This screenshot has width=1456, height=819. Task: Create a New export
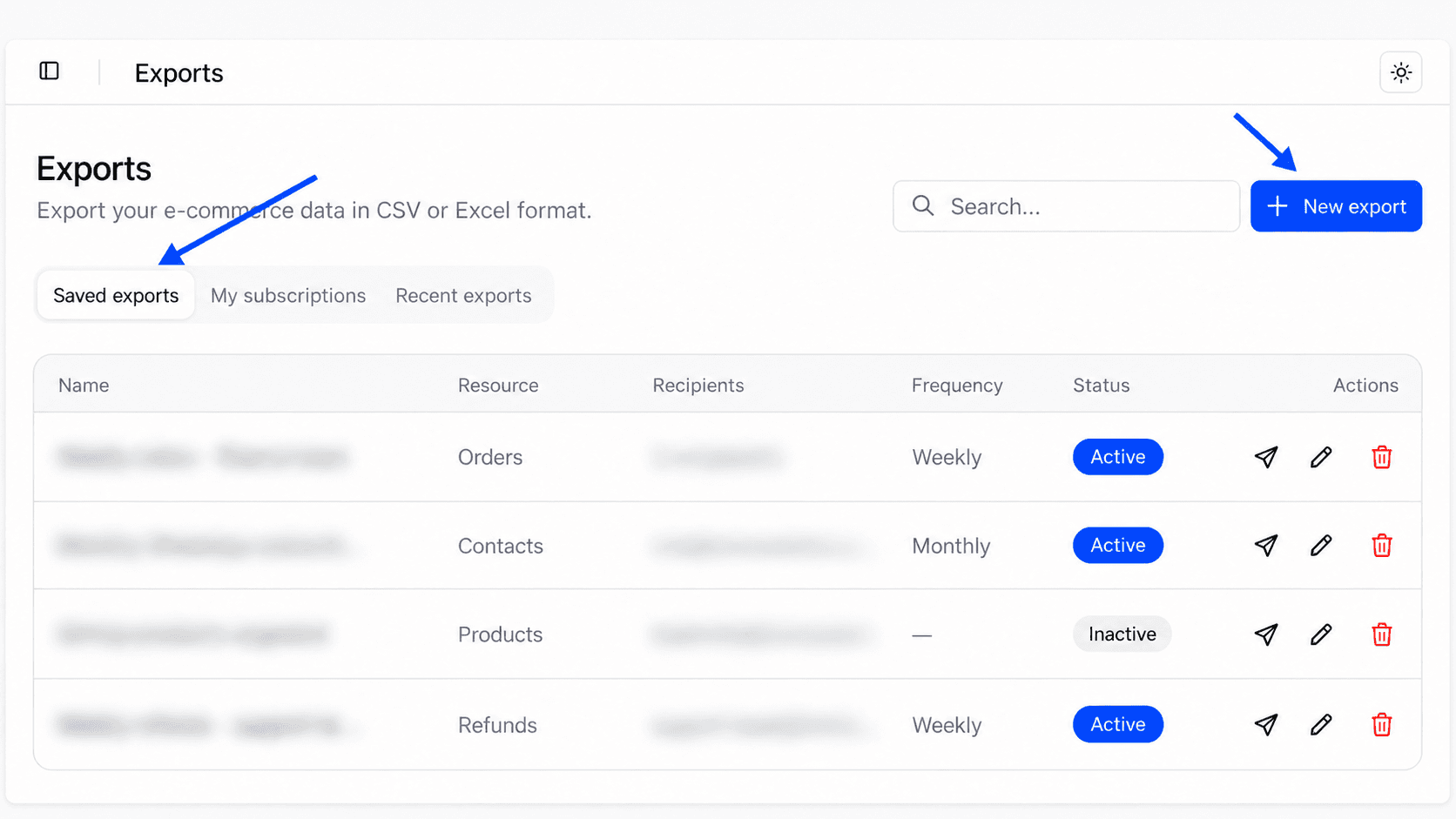(x=1336, y=206)
